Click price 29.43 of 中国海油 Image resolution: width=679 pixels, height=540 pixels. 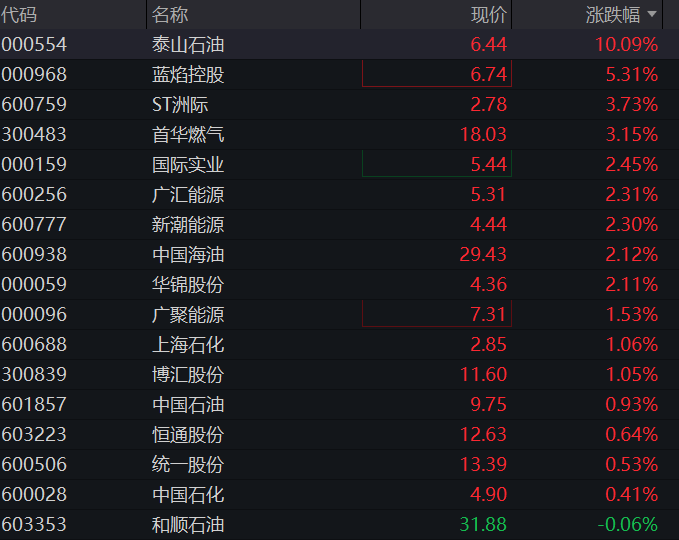point(483,254)
